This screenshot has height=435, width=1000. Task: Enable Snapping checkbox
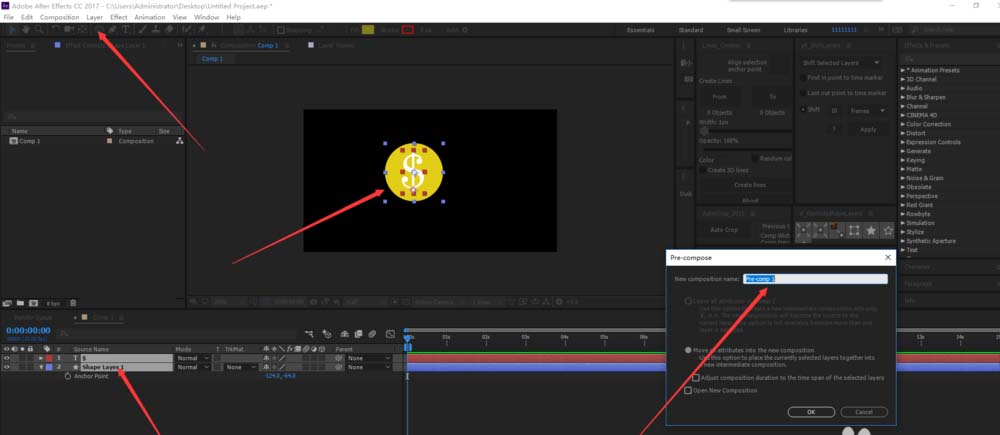click(x=281, y=29)
